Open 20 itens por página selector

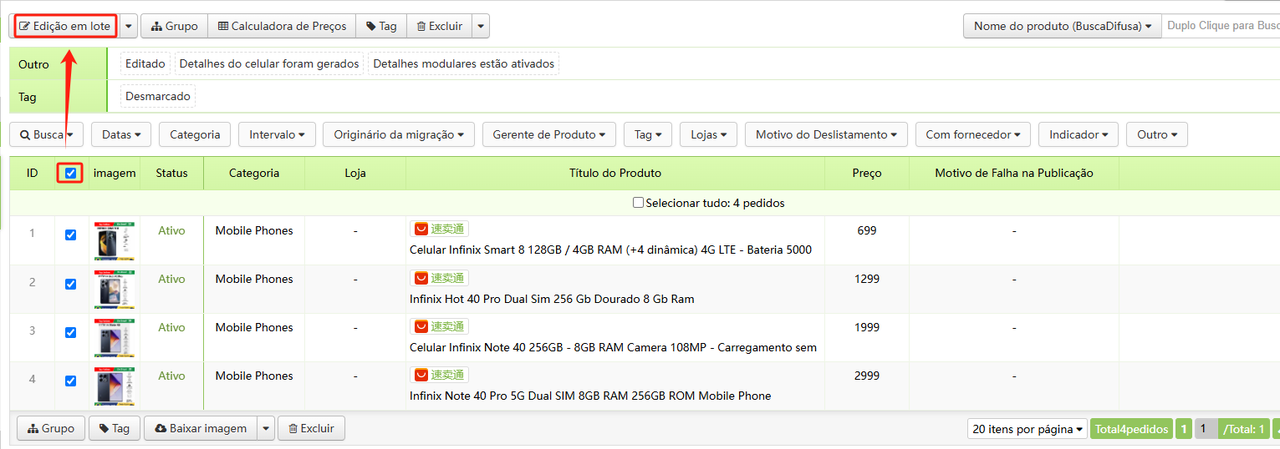click(1027, 429)
